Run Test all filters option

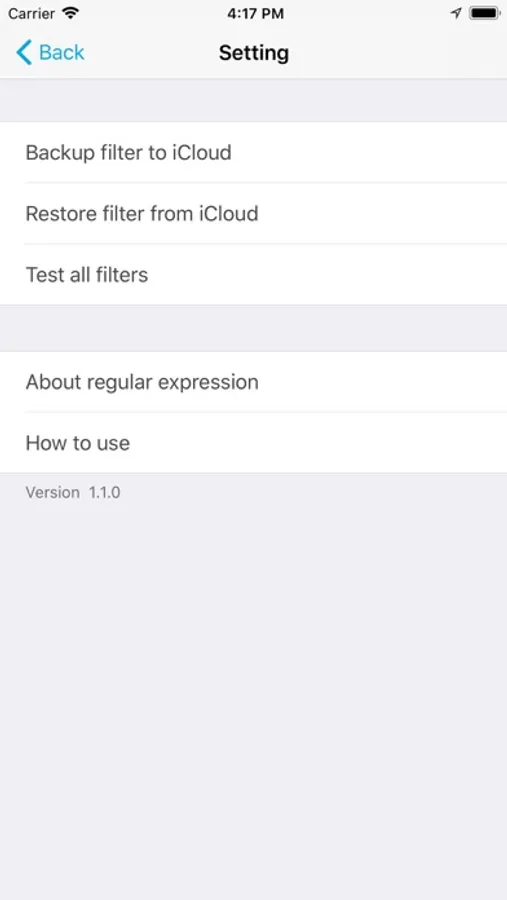pos(253,274)
